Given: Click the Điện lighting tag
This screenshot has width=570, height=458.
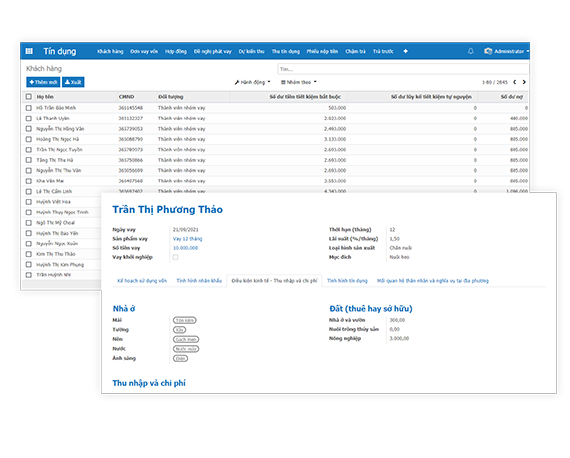Looking at the screenshot, I should [x=180, y=358].
